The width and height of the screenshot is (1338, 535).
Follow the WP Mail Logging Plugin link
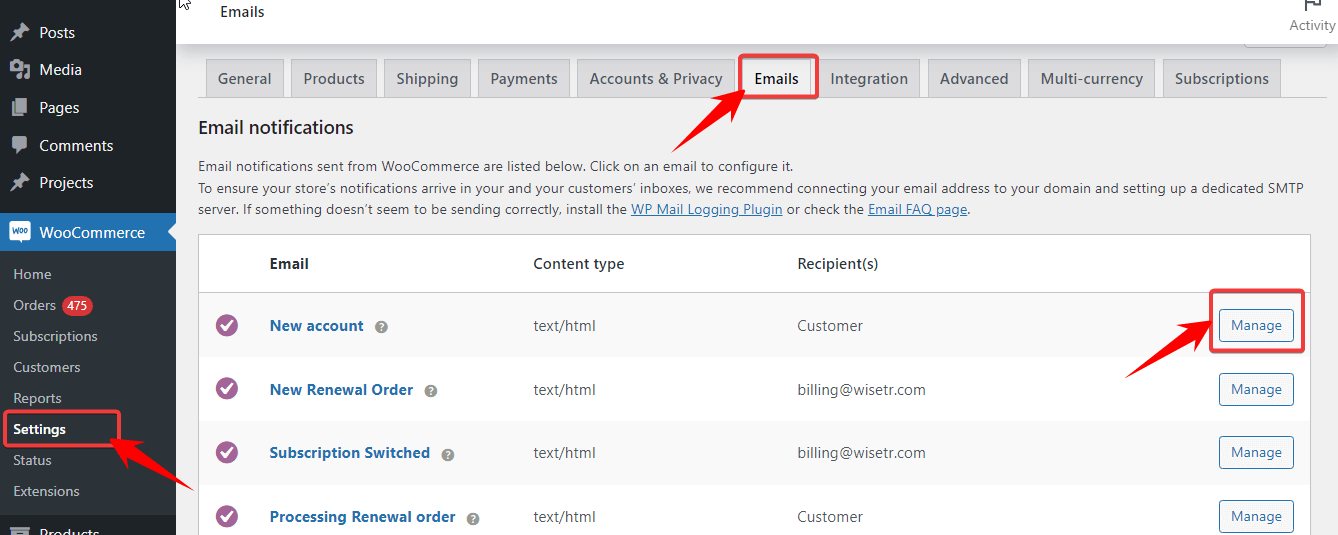point(707,209)
